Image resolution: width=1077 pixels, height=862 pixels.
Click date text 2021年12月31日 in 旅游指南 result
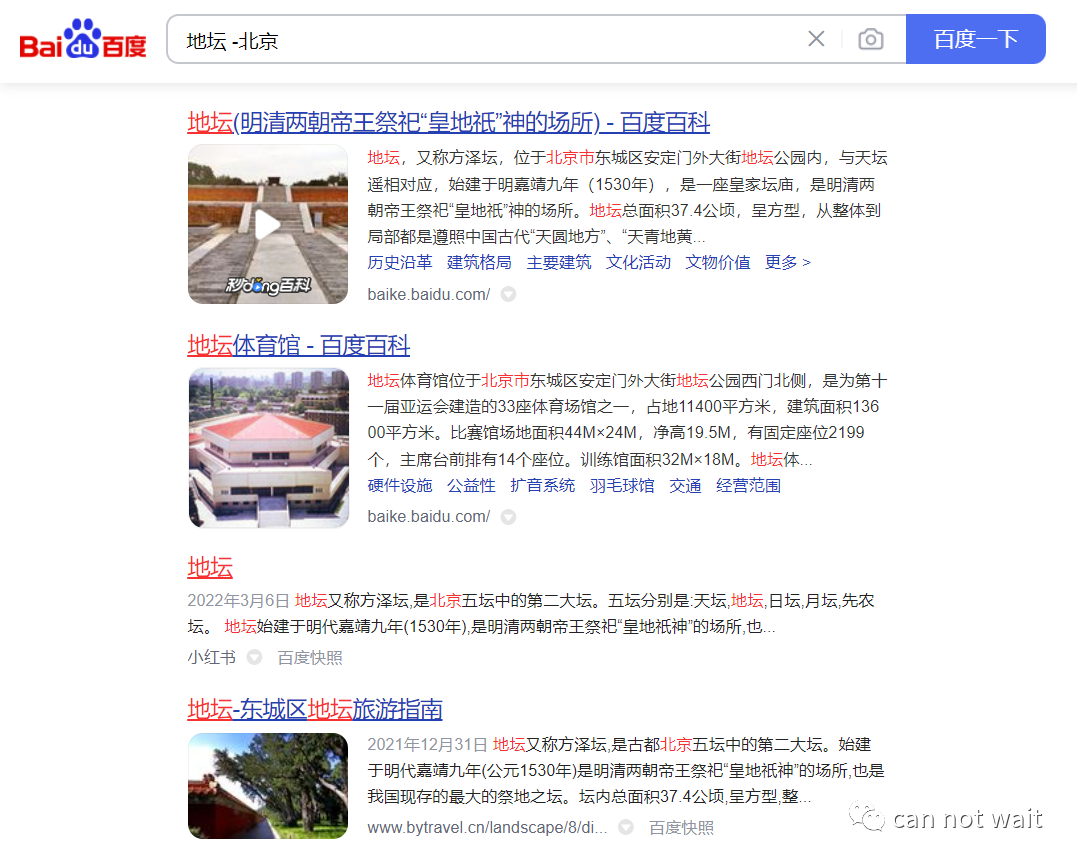pyautogui.click(x=427, y=745)
